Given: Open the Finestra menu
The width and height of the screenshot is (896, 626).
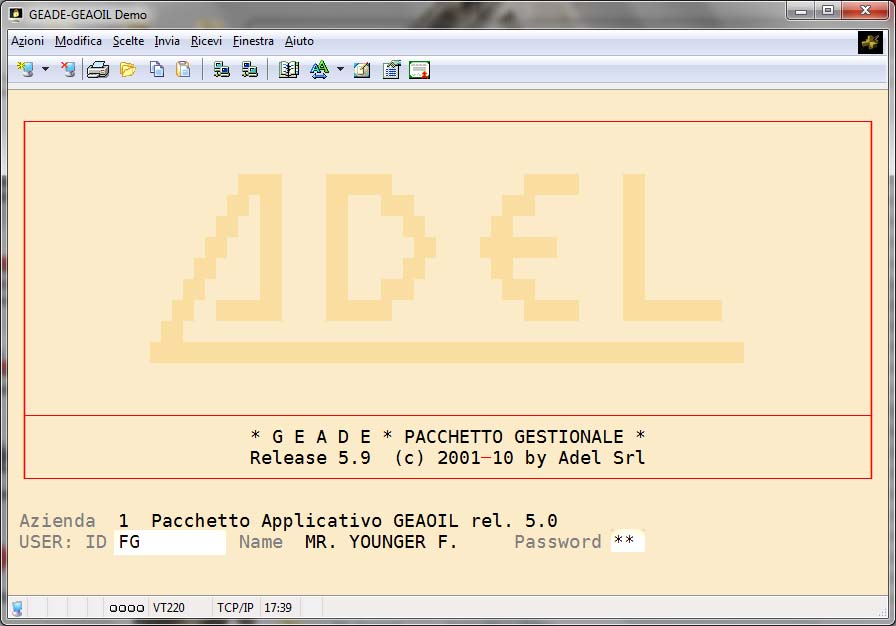Looking at the screenshot, I should [253, 41].
